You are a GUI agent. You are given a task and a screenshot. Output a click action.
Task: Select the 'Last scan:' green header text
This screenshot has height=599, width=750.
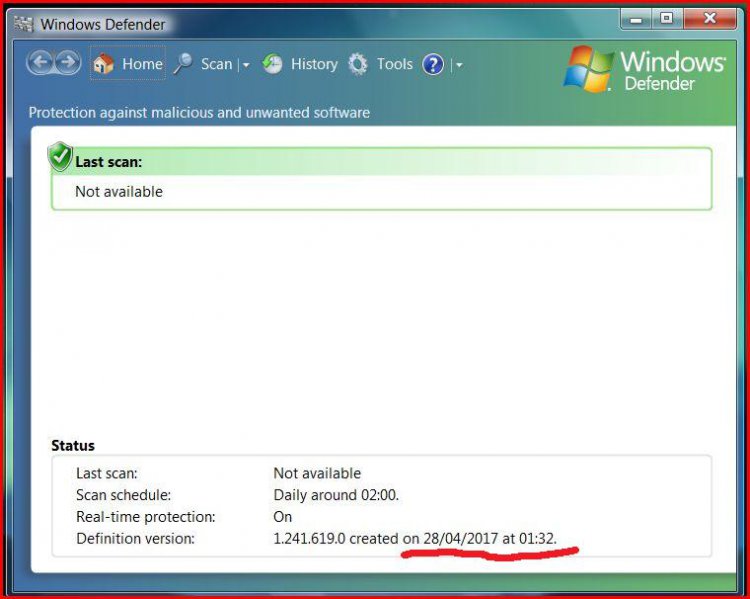point(109,162)
